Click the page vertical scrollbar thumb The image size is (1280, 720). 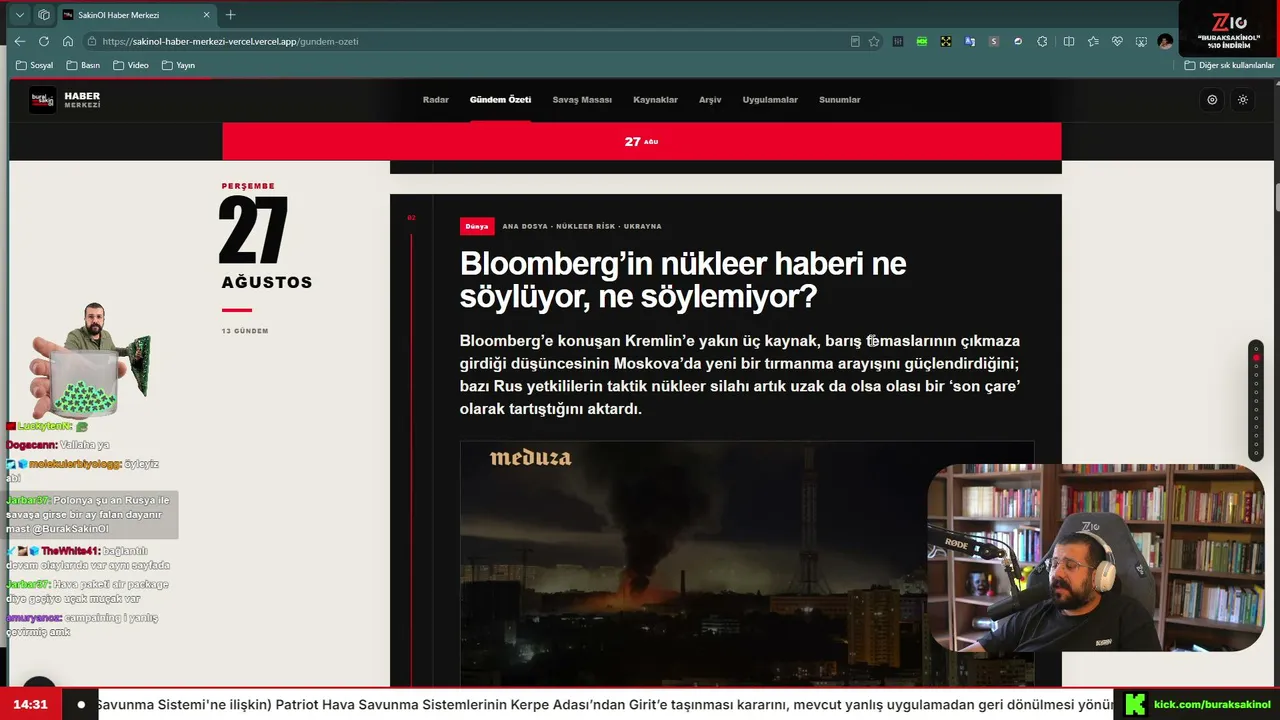click(1277, 197)
